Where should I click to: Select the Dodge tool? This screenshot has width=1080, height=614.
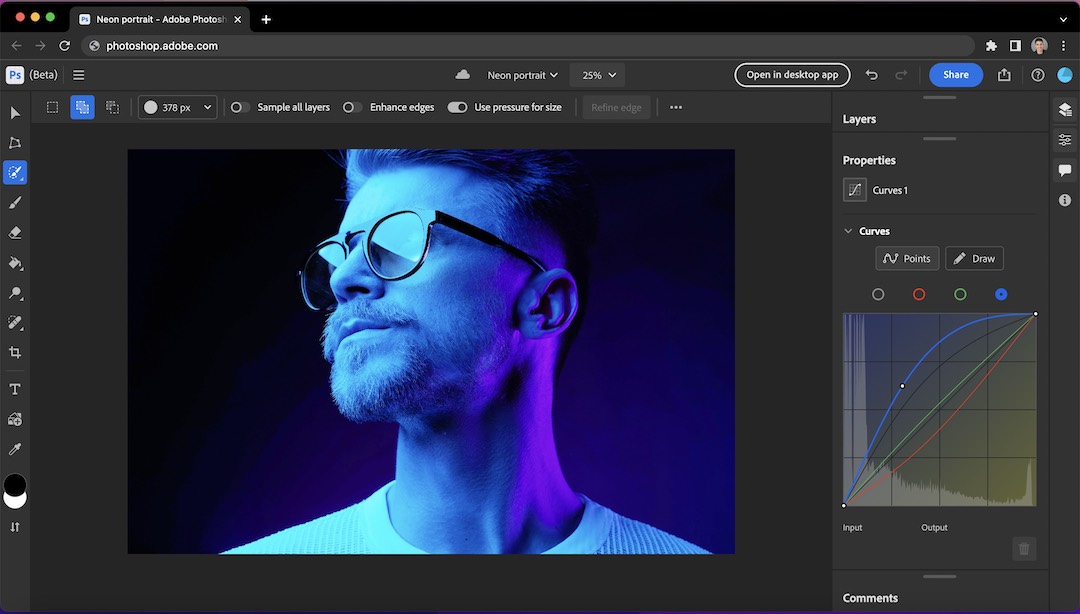pyautogui.click(x=15, y=293)
